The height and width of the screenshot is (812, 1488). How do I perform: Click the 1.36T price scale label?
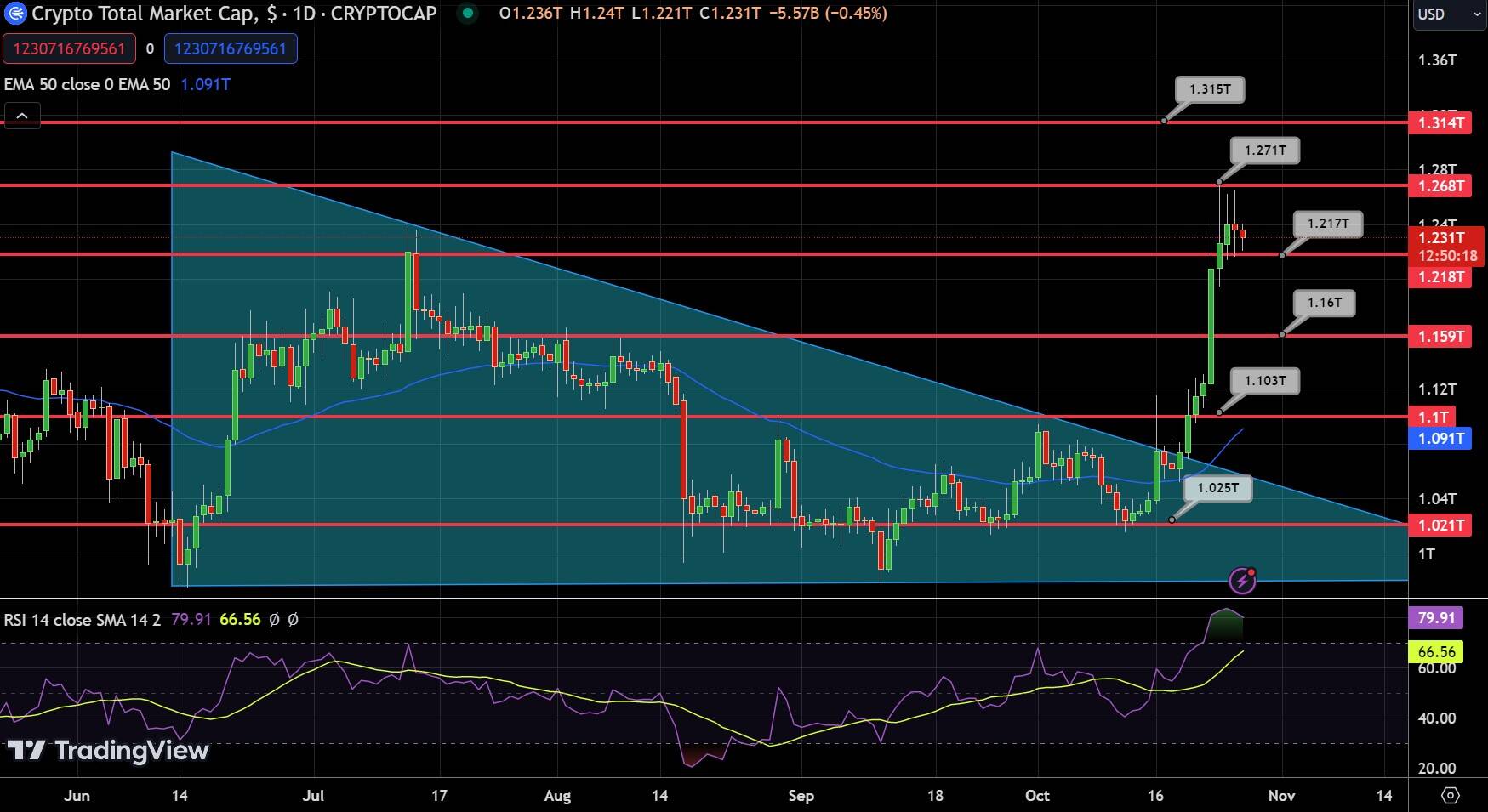point(1437,60)
